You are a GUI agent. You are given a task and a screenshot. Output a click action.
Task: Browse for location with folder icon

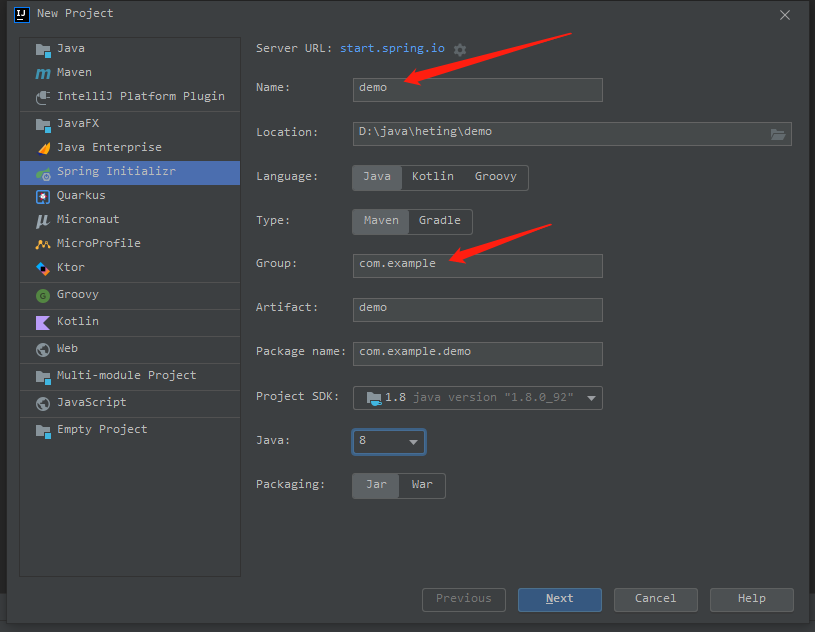pyautogui.click(x=778, y=135)
